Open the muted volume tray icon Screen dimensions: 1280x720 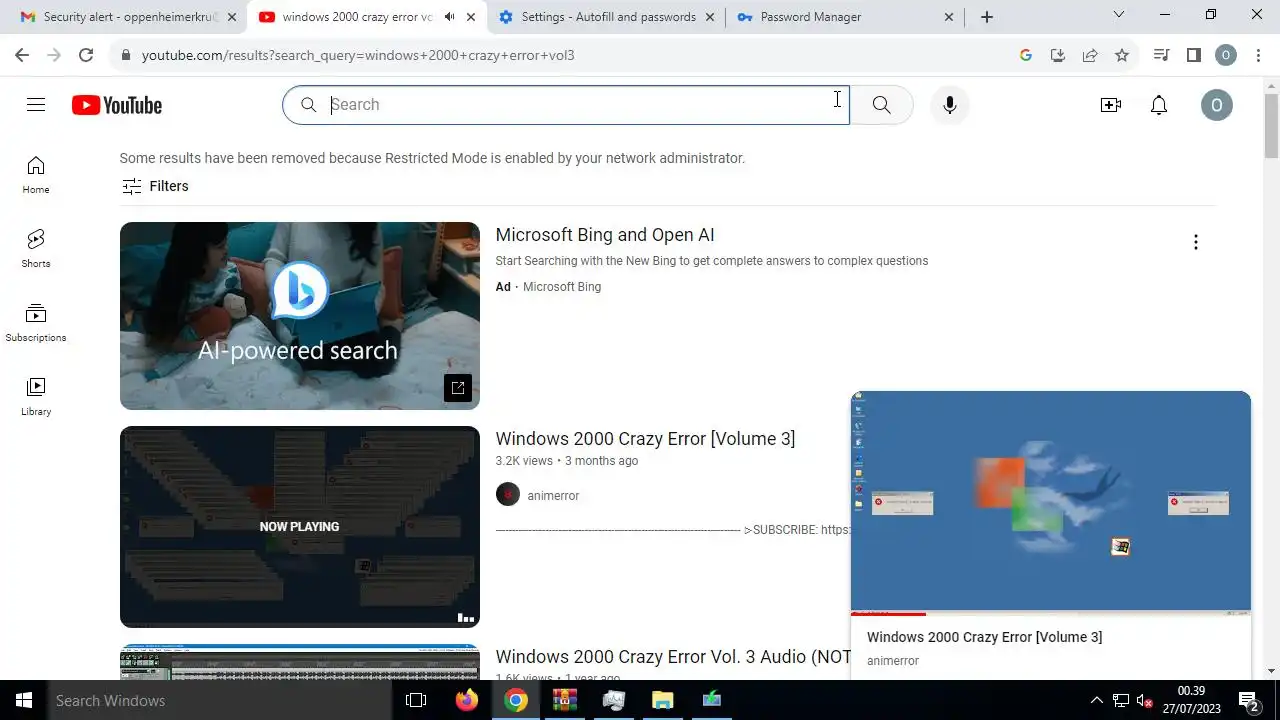tap(1146, 700)
